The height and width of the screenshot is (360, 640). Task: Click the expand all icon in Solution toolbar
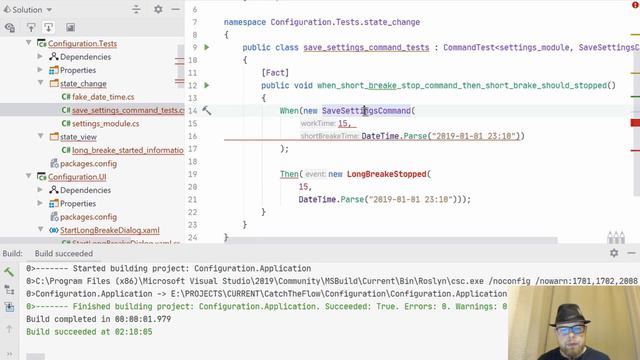pos(31,27)
